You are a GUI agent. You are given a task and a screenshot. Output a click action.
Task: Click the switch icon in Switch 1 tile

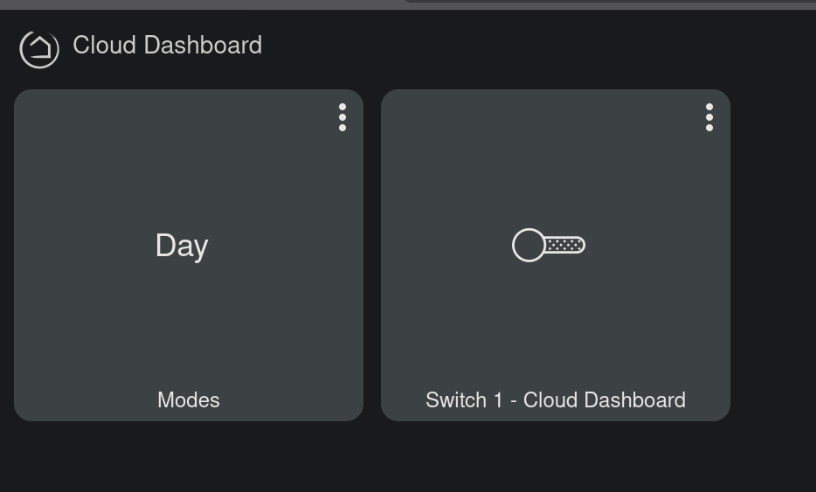click(x=548, y=245)
